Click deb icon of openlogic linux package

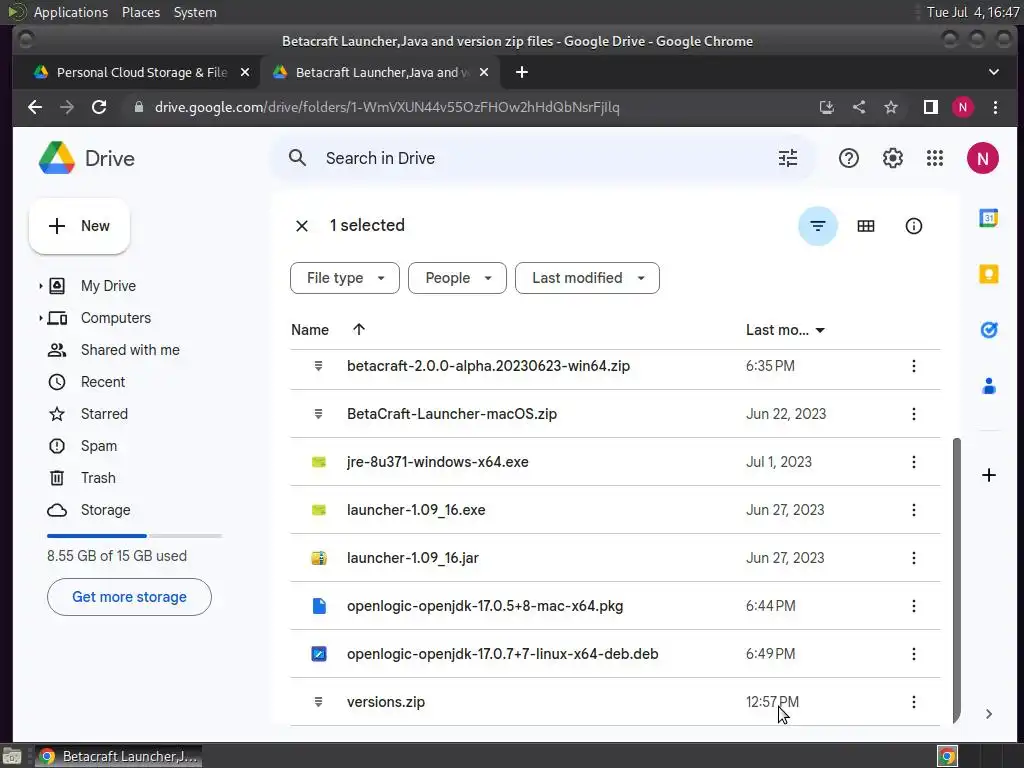click(319, 654)
